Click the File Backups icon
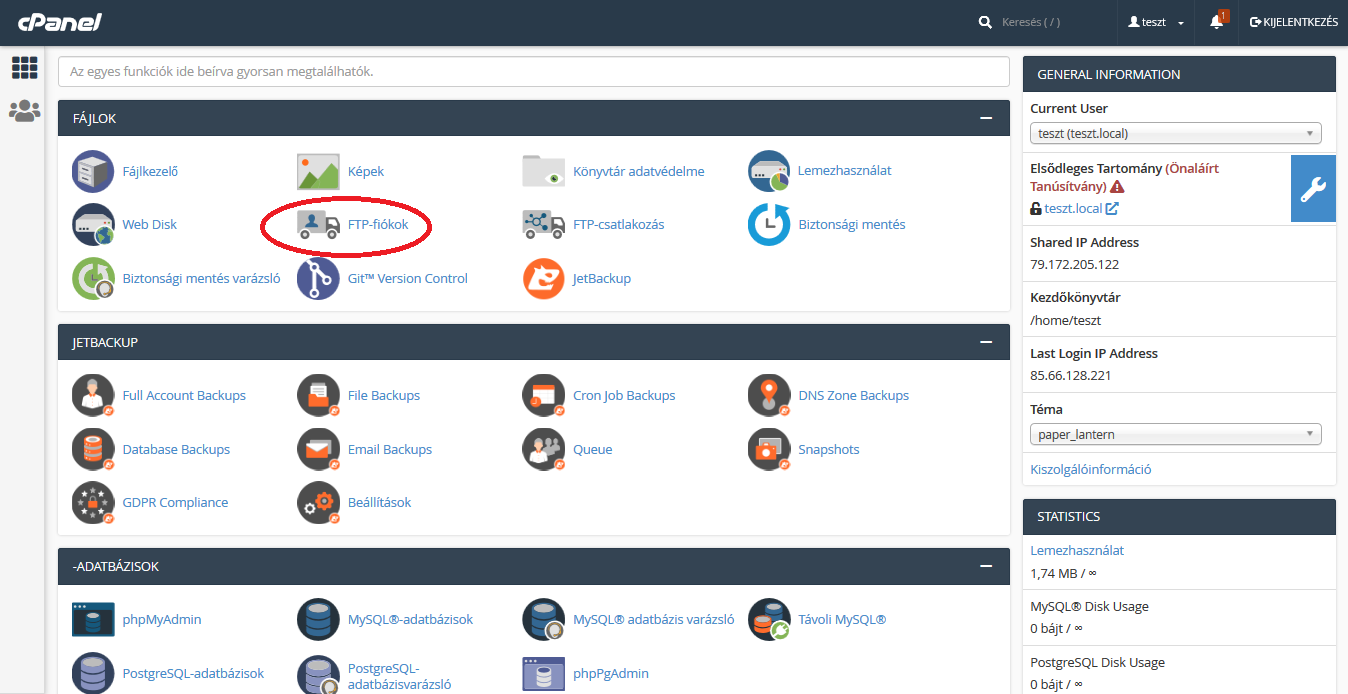This screenshot has height=694, width=1348. pos(318,395)
